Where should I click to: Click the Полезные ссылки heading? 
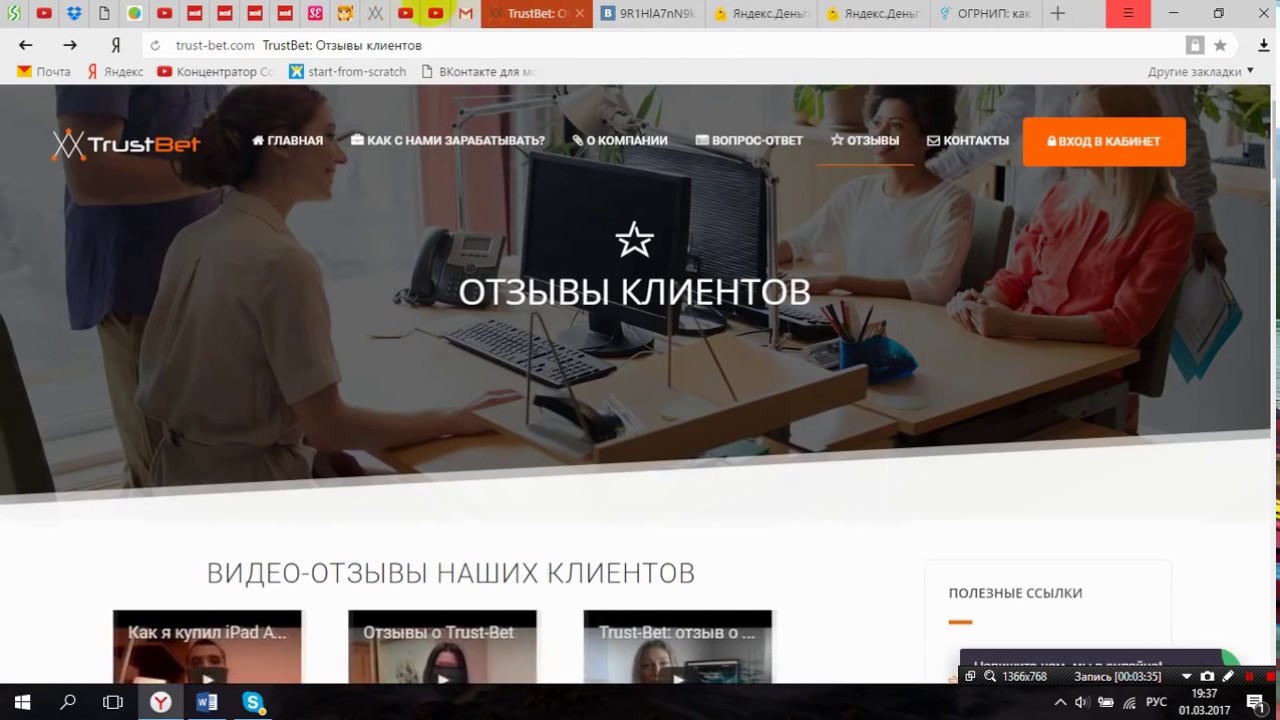[x=1015, y=593]
